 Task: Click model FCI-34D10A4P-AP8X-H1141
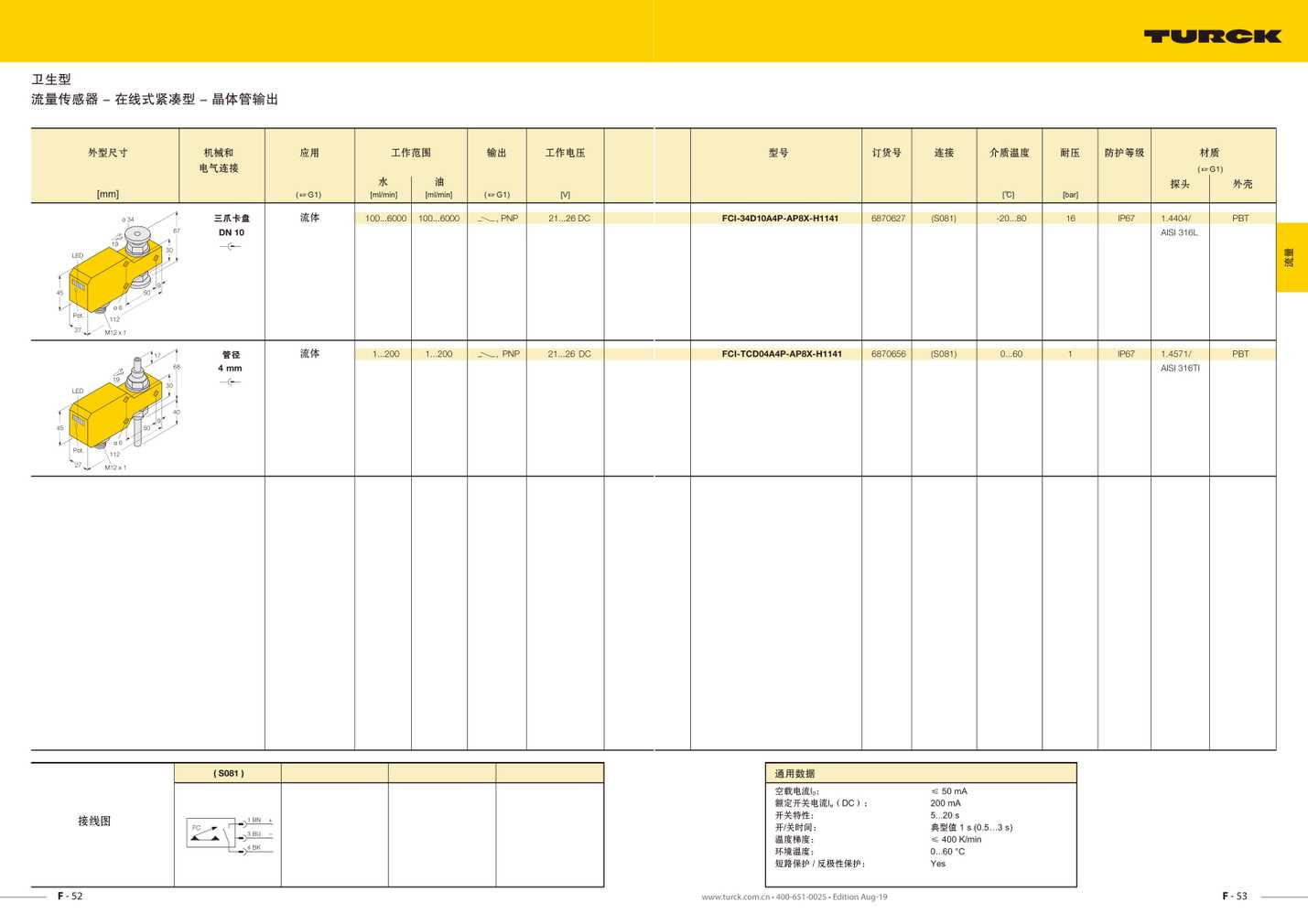(x=780, y=219)
